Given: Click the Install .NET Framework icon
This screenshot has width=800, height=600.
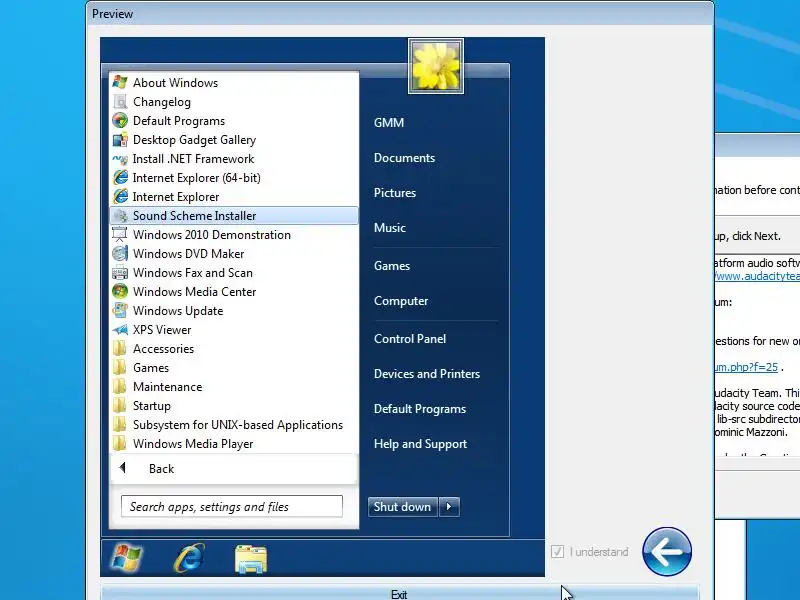Looking at the screenshot, I should point(120,159).
